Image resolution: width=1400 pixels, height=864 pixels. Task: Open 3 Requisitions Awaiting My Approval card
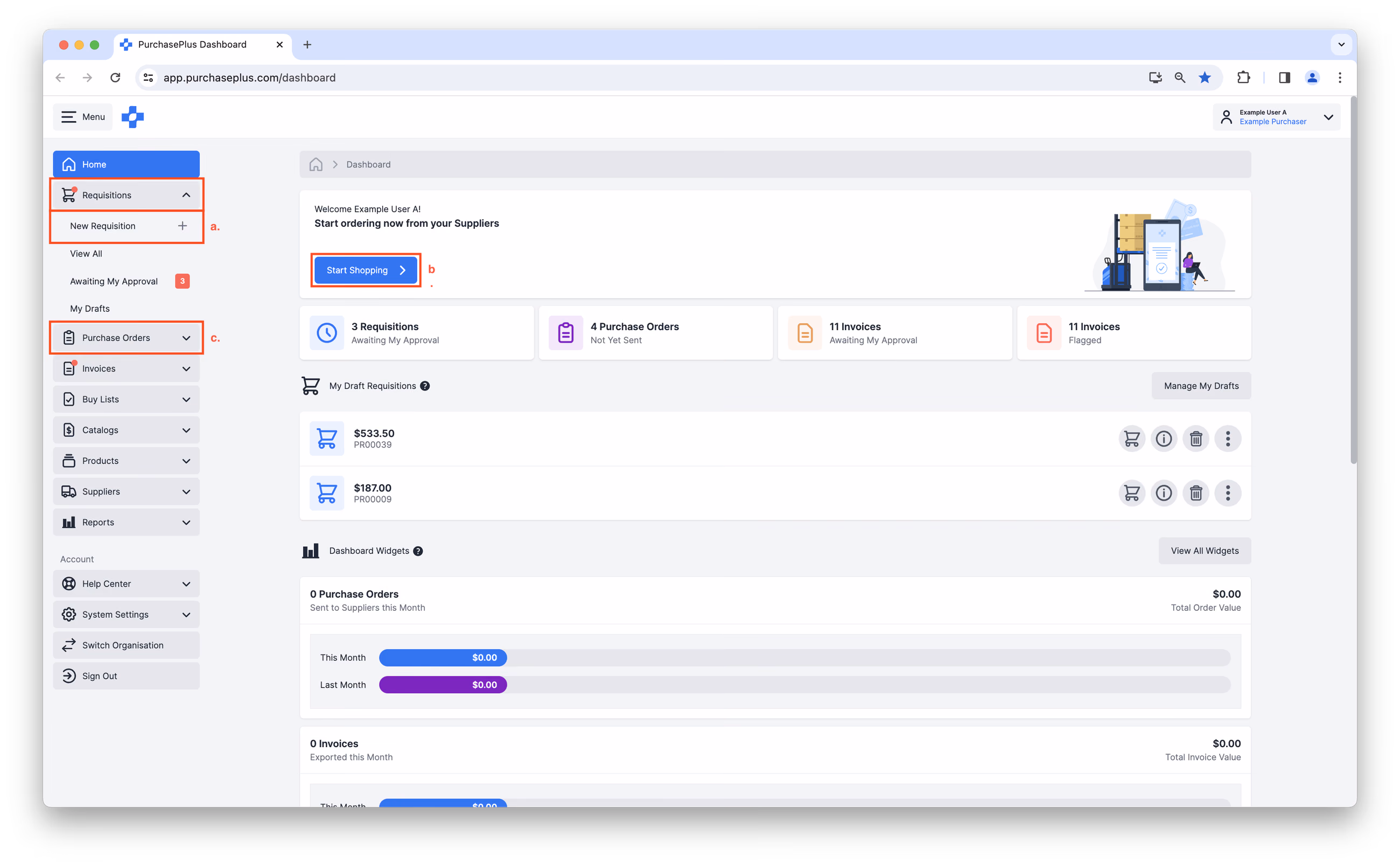416,333
